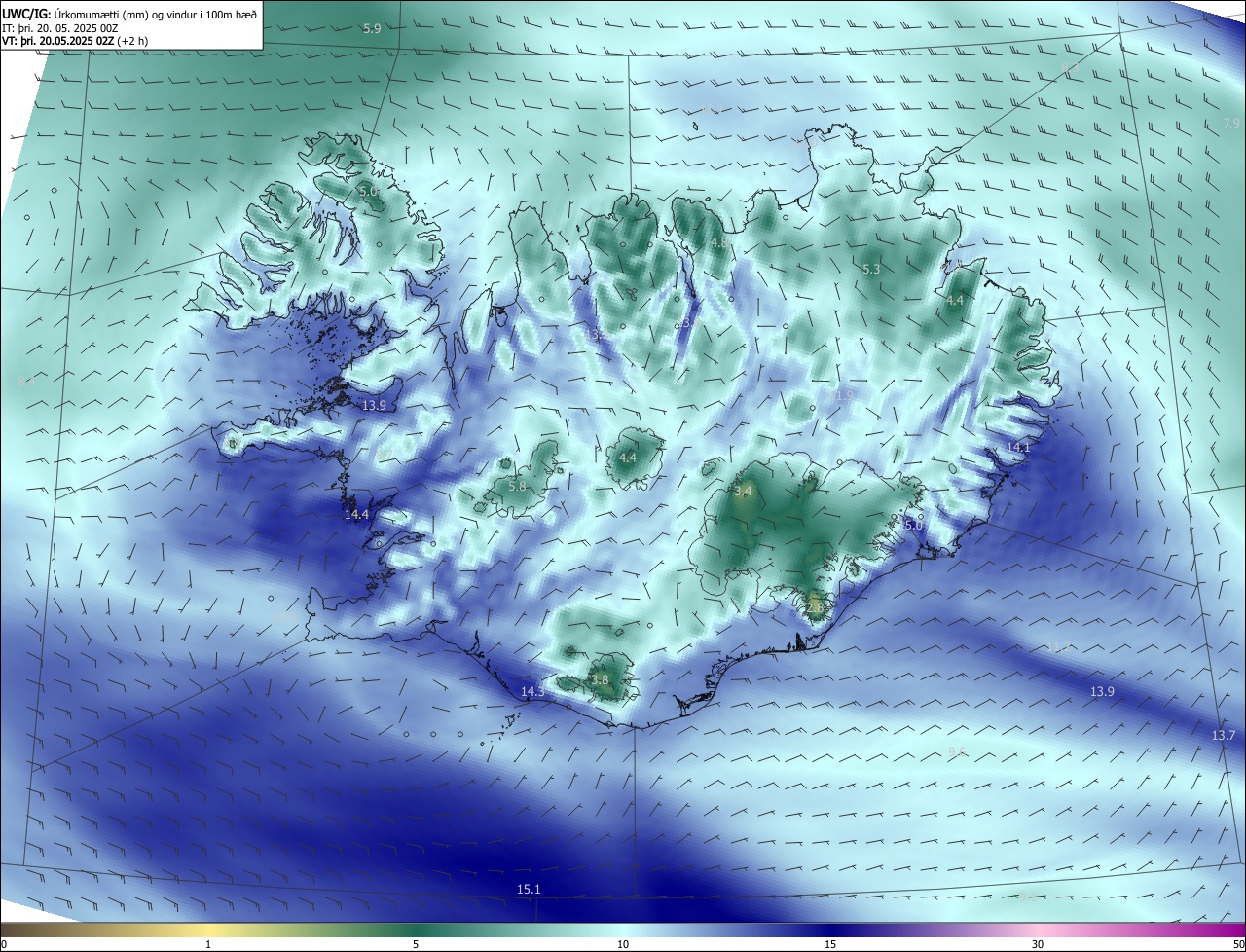Screen dimensions: 1246x952
Task: Click the 5.0 value near the southeast coast
Action: pyautogui.click(x=913, y=525)
